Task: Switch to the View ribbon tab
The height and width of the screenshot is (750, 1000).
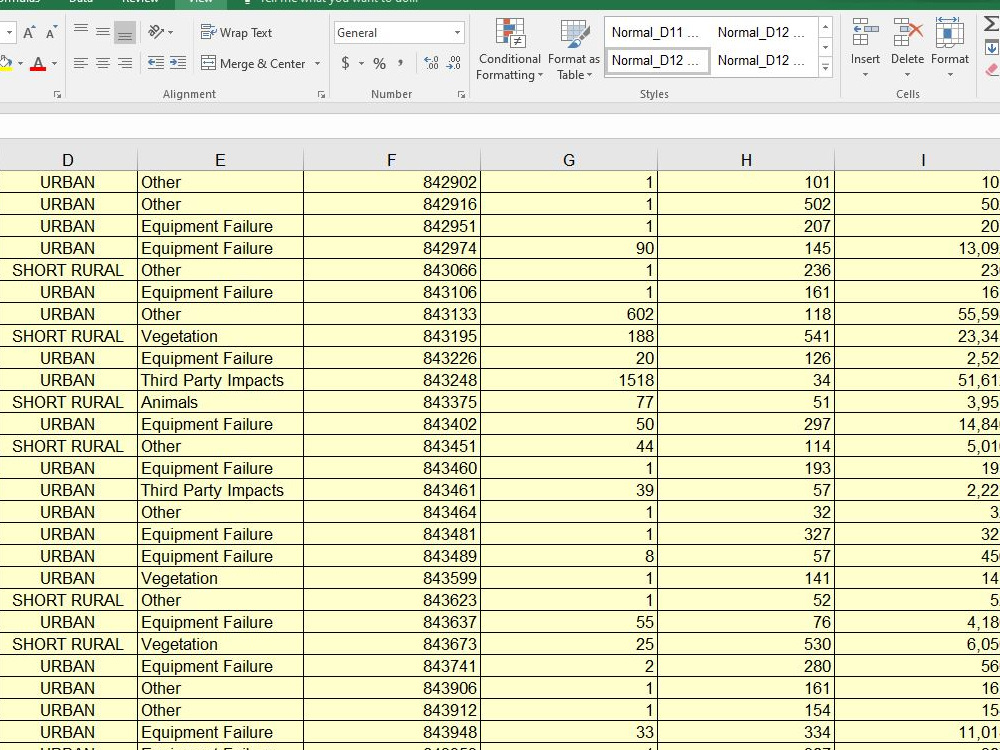Action: pos(201,2)
